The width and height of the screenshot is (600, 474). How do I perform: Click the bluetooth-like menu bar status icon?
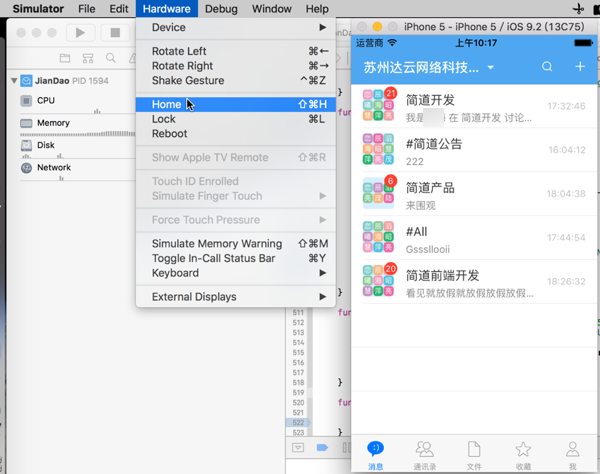(x=579, y=9)
